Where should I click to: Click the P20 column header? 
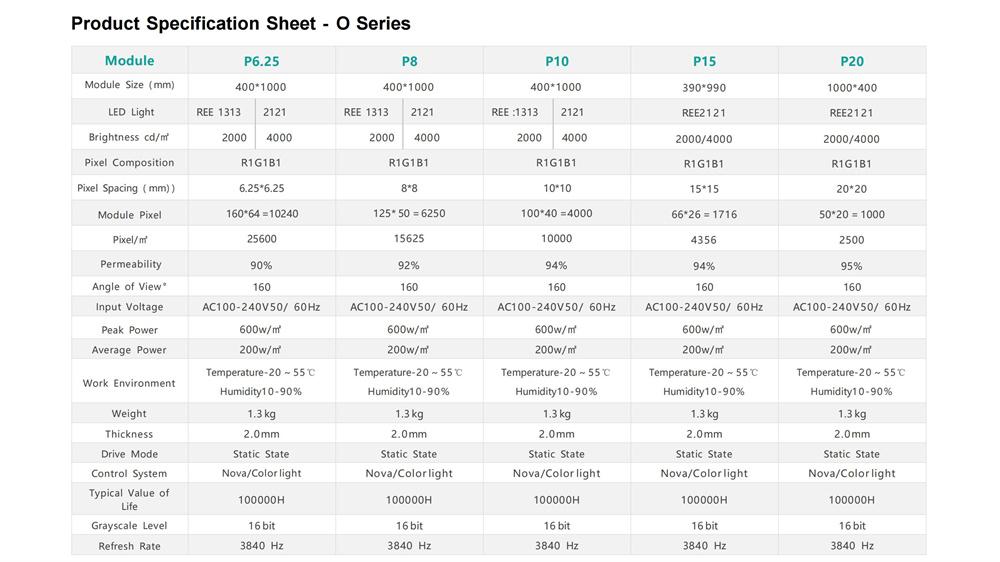(852, 61)
